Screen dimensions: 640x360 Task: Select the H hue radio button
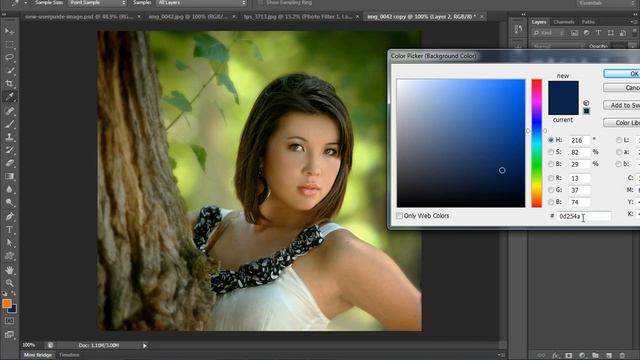point(551,140)
